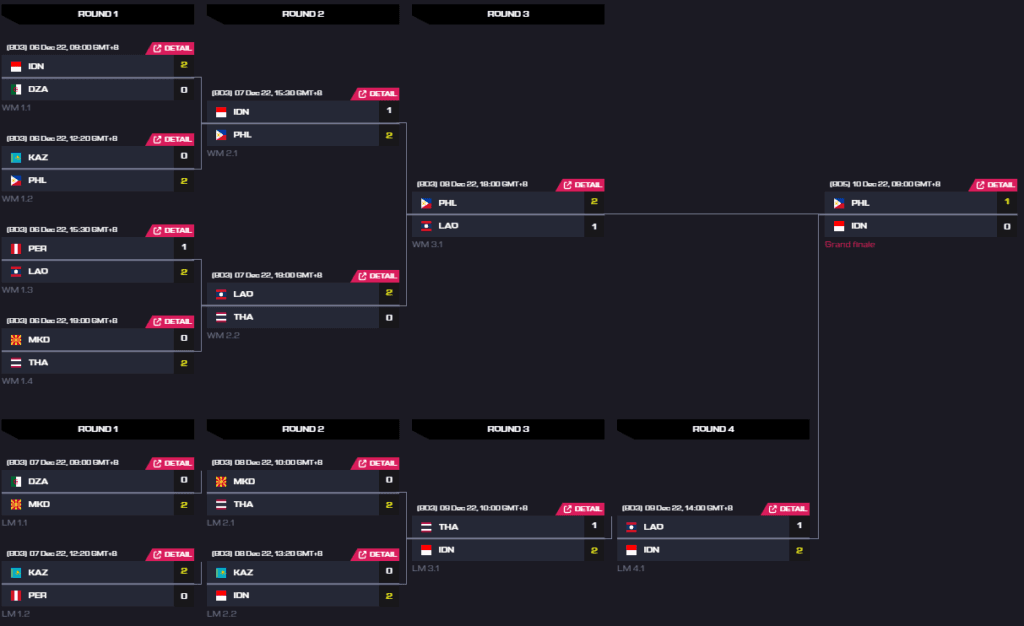Select upper bracket Round 3 header

pos(507,14)
